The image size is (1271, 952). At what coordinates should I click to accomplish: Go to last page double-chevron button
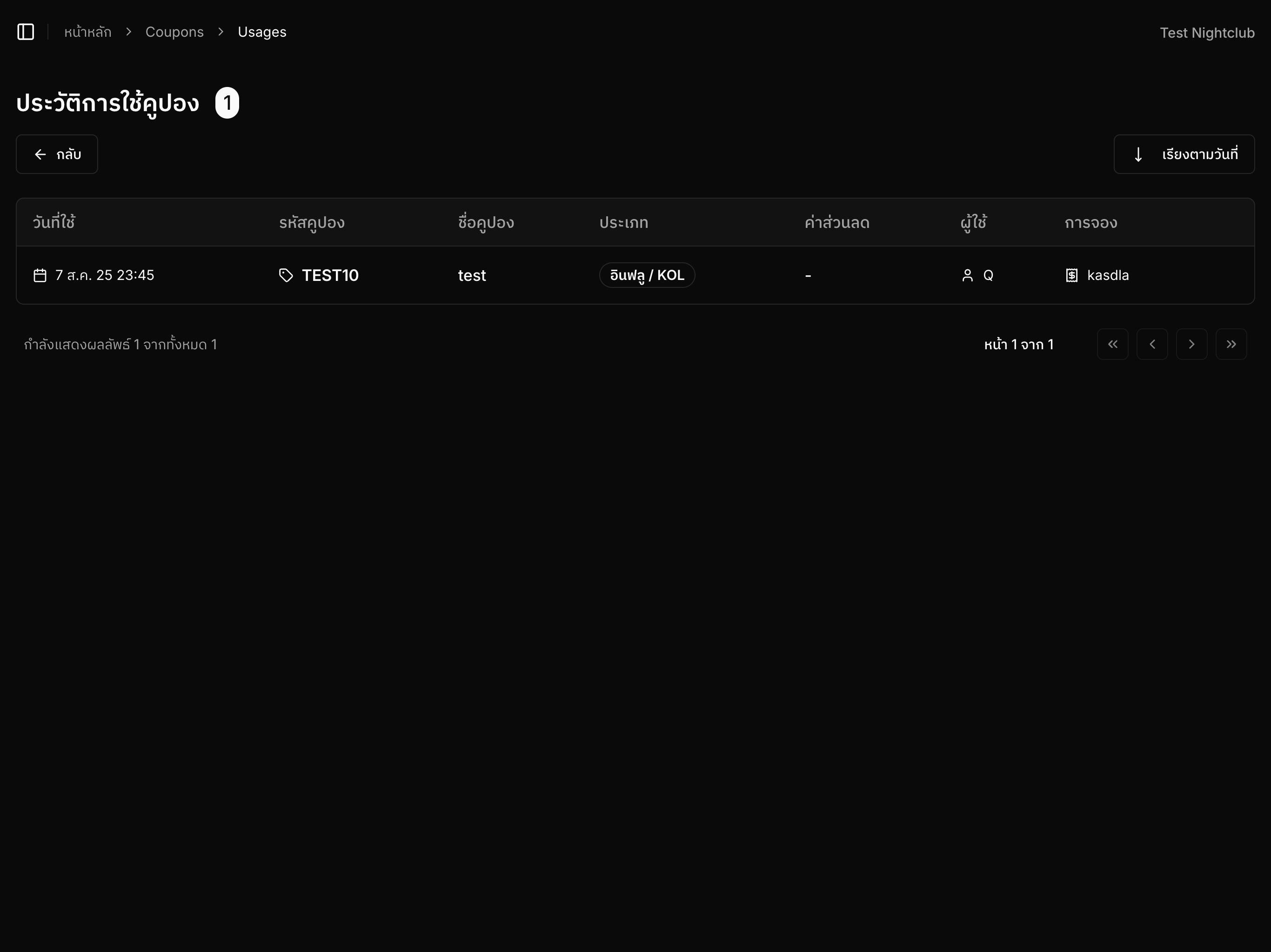pyautogui.click(x=1231, y=344)
